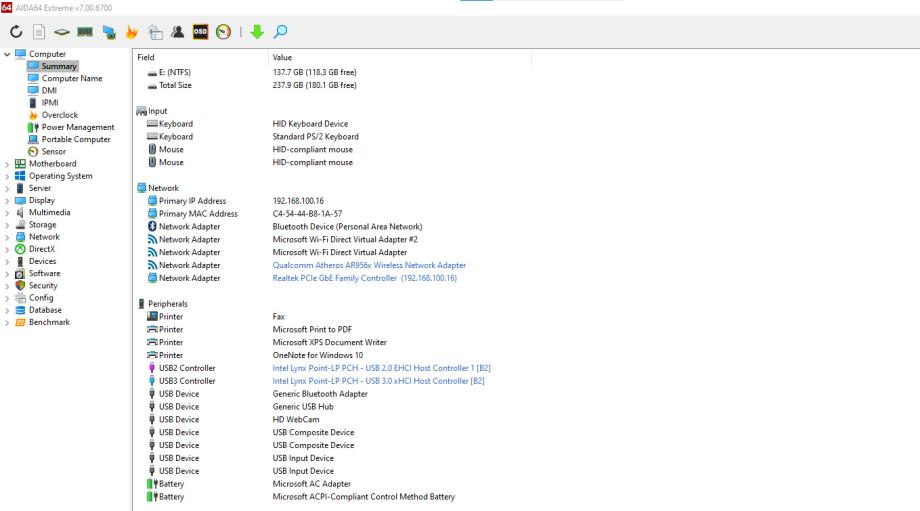
Task: Click the magnifier search toolbar icon
Action: [x=280, y=32]
